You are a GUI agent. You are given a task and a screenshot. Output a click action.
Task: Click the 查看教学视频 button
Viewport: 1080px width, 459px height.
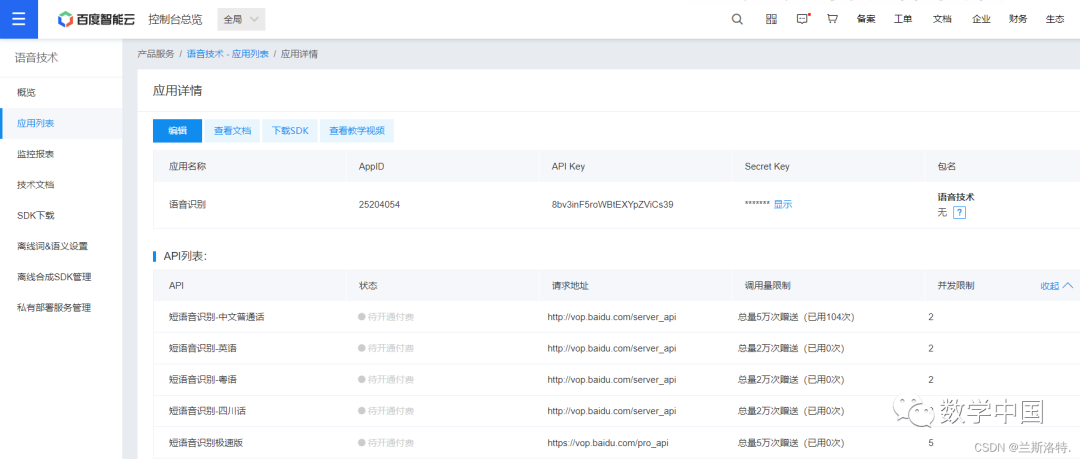tap(357, 131)
